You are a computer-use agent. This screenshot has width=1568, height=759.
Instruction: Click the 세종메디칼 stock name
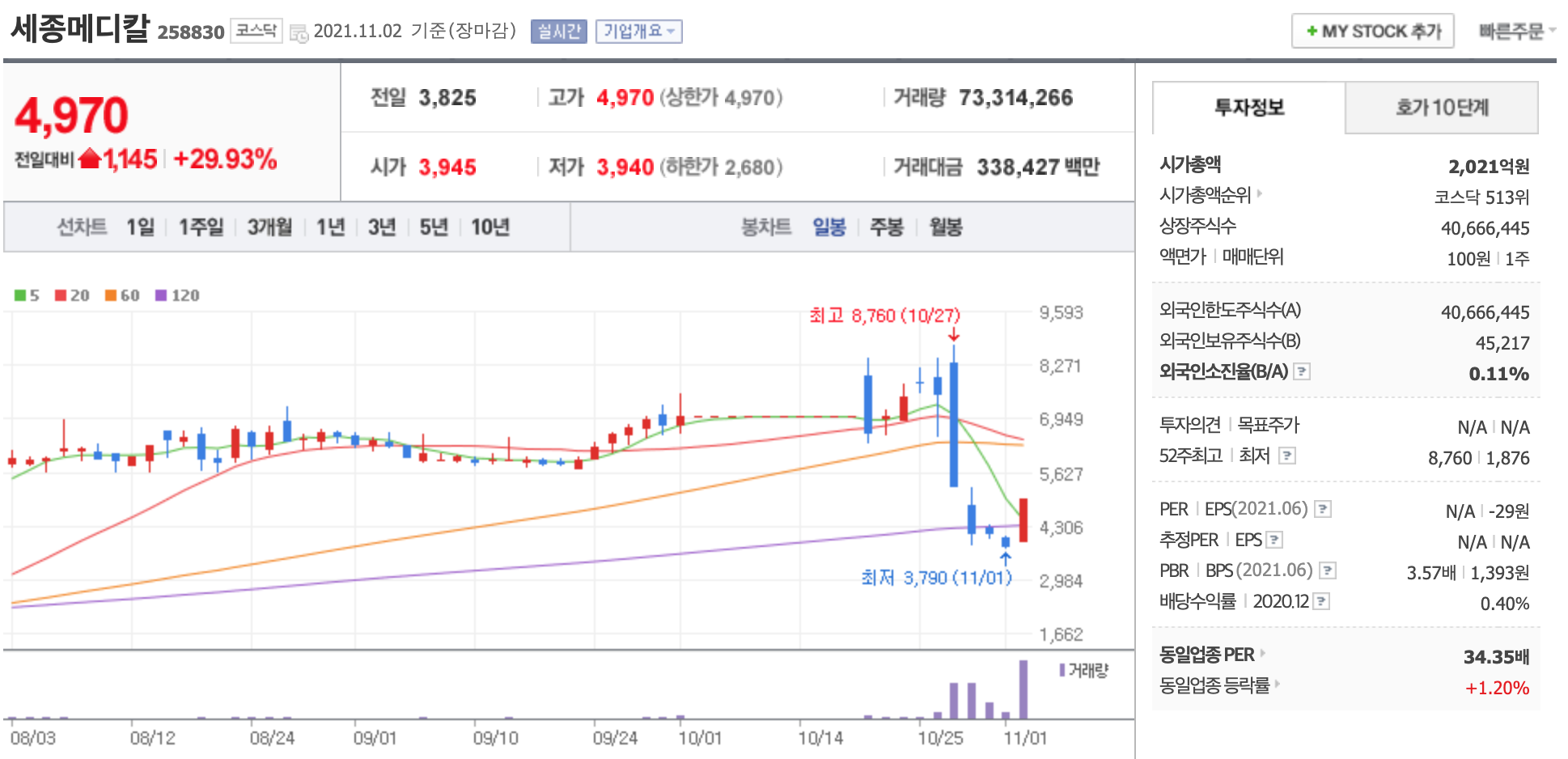point(79,29)
